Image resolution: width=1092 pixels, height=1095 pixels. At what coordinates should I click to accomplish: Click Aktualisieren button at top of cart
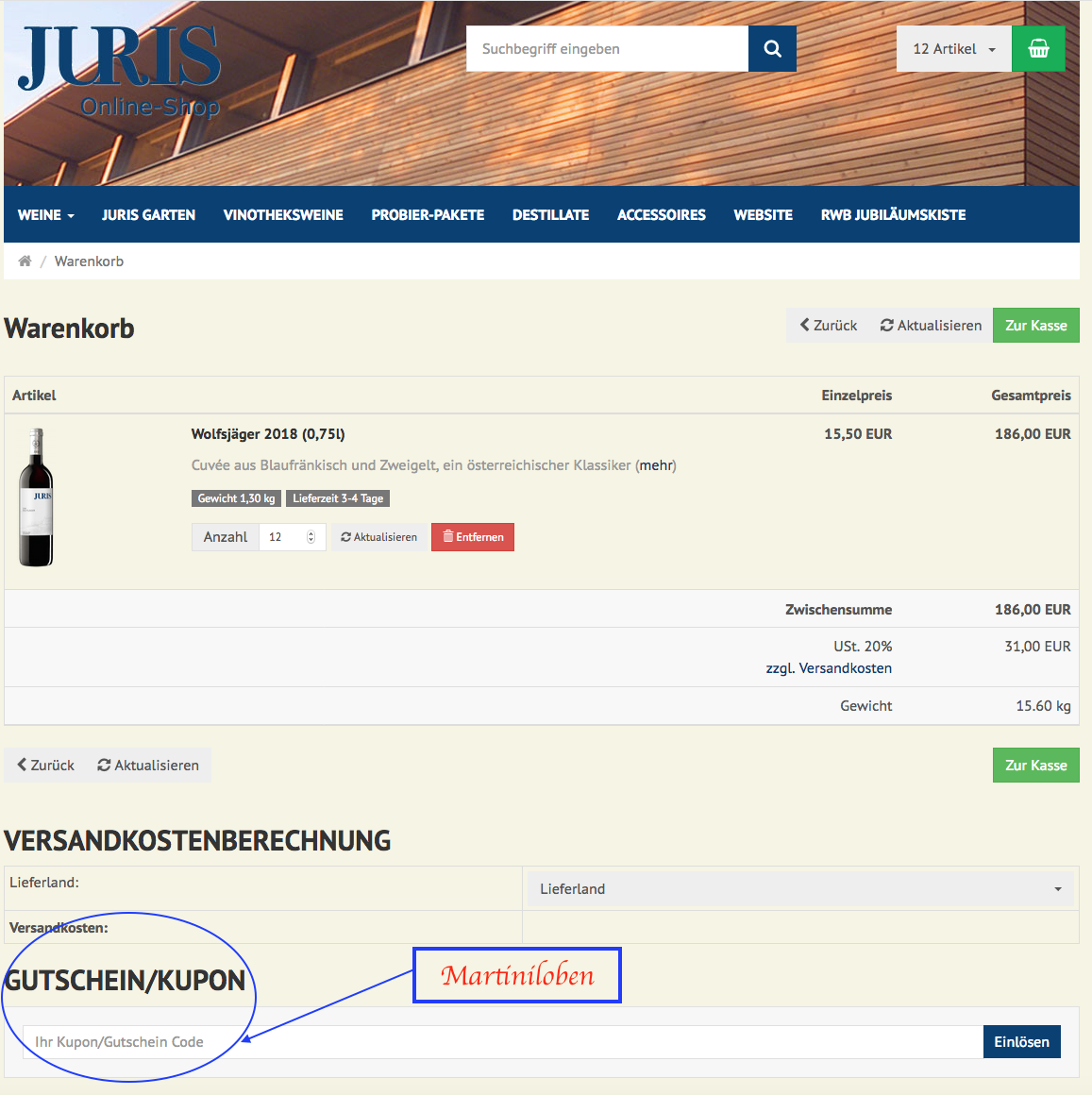(931, 326)
